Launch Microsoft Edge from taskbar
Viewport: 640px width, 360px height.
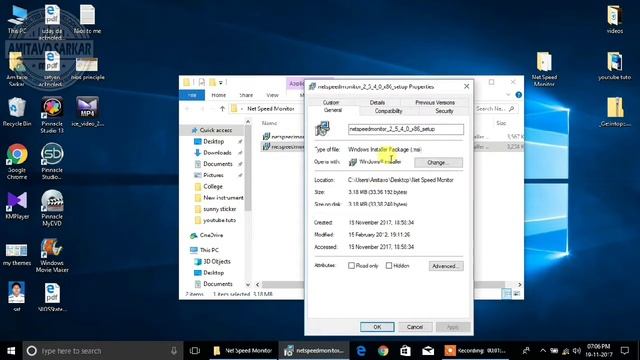tap(361, 351)
